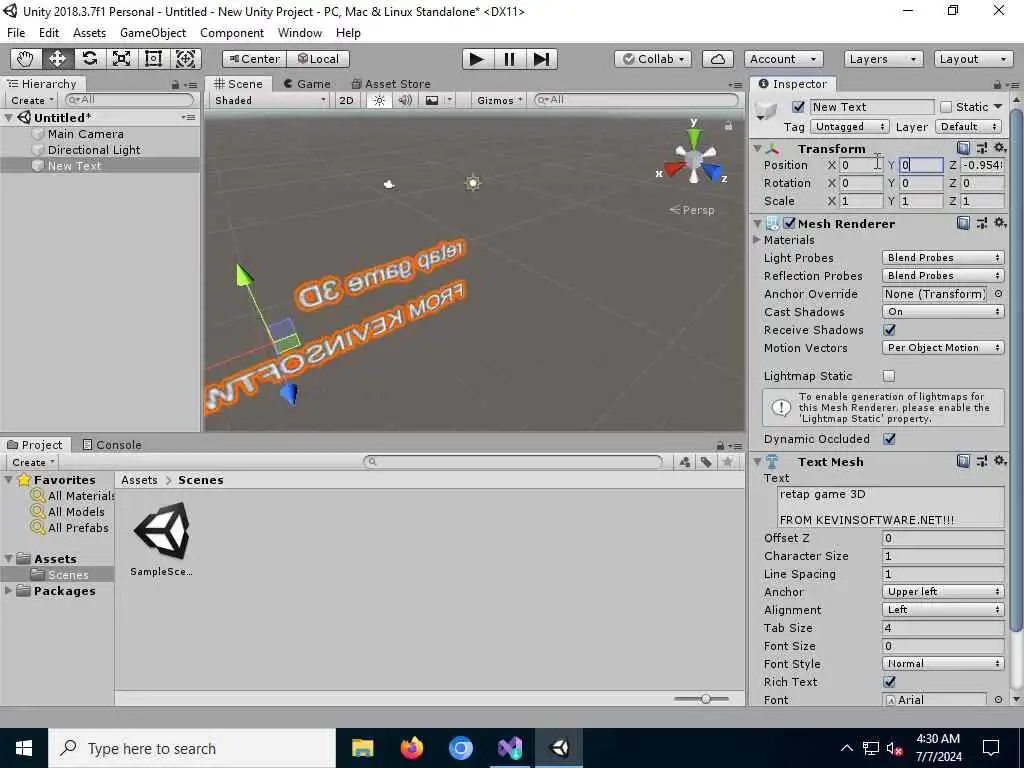The width and height of the screenshot is (1024, 768).
Task: Select the Rotate tool
Action: (x=89, y=59)
